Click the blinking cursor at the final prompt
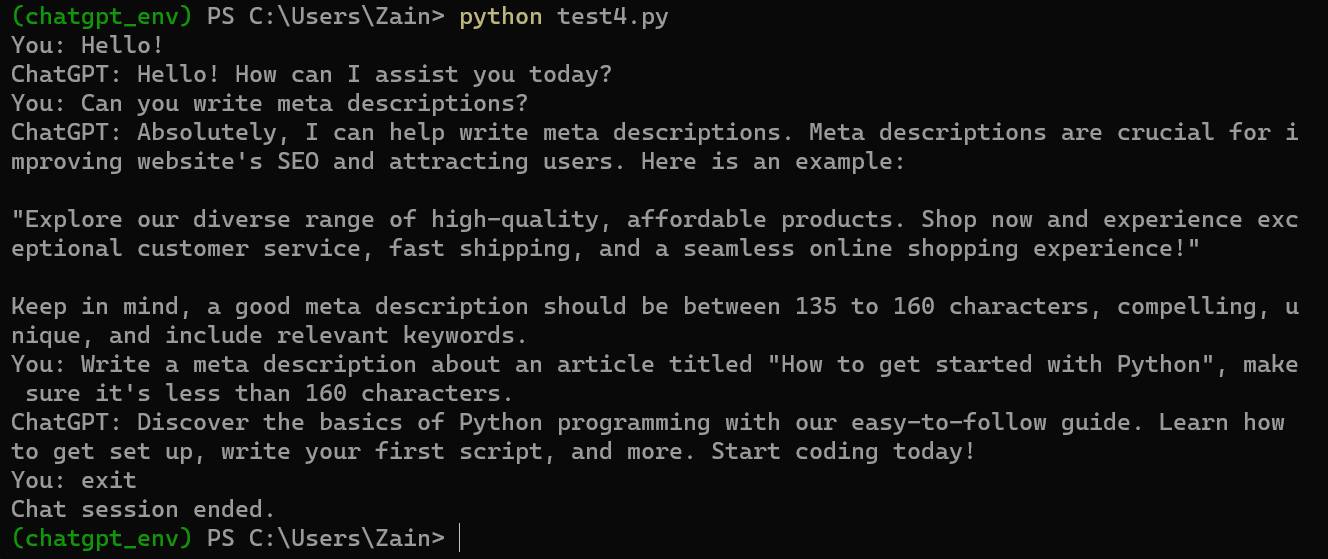Viewport: 1328px width, 559px height. tap(460, 538)
